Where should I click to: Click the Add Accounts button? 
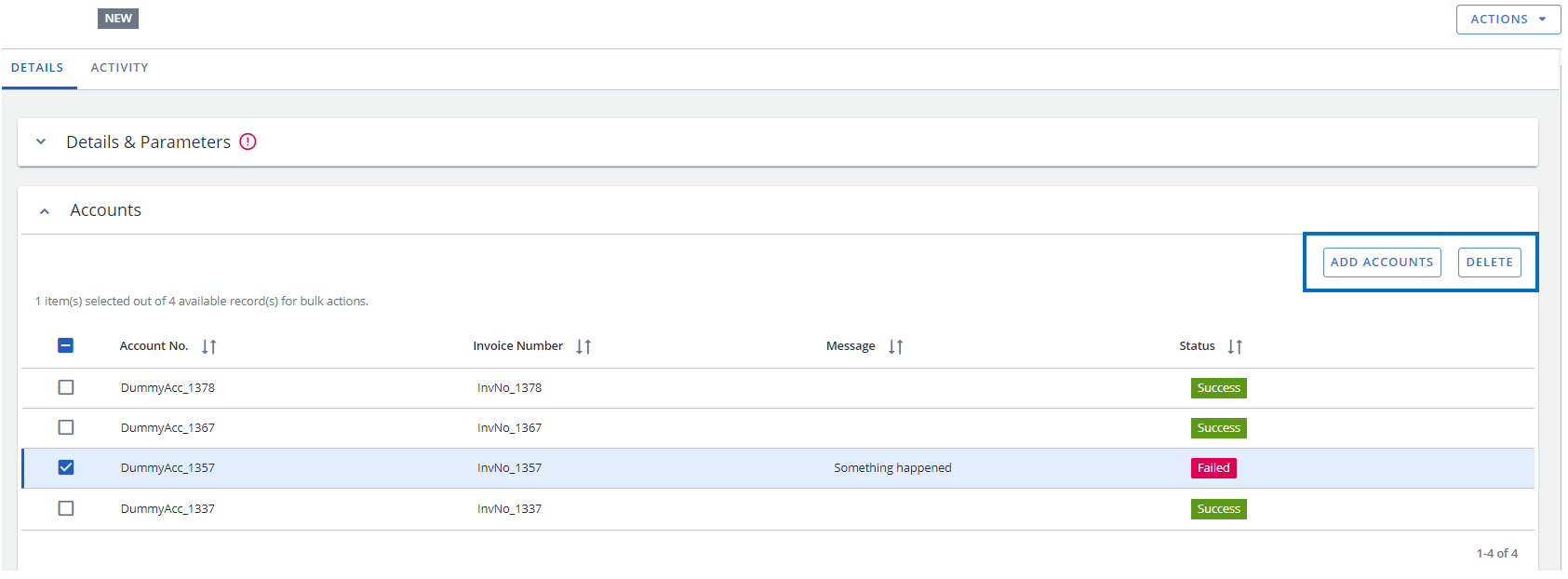click(x=1382, y=263)
